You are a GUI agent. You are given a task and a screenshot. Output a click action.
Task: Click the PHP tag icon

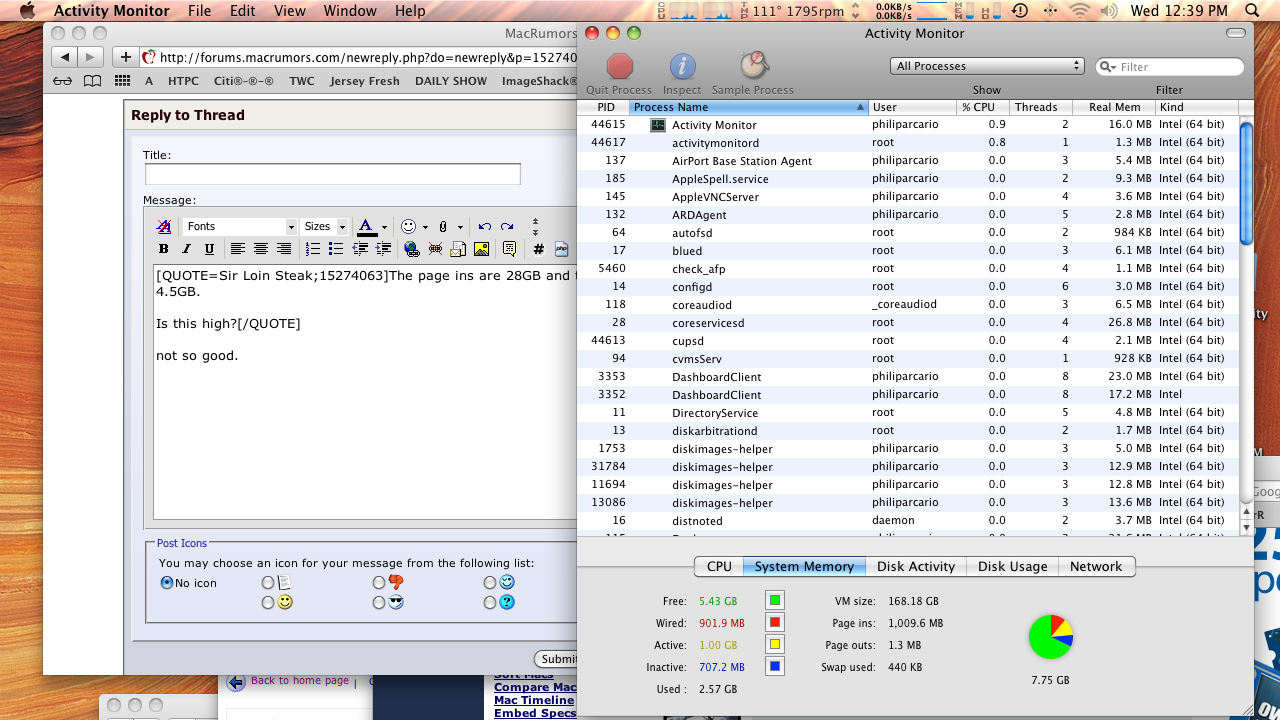pos(561,249)
